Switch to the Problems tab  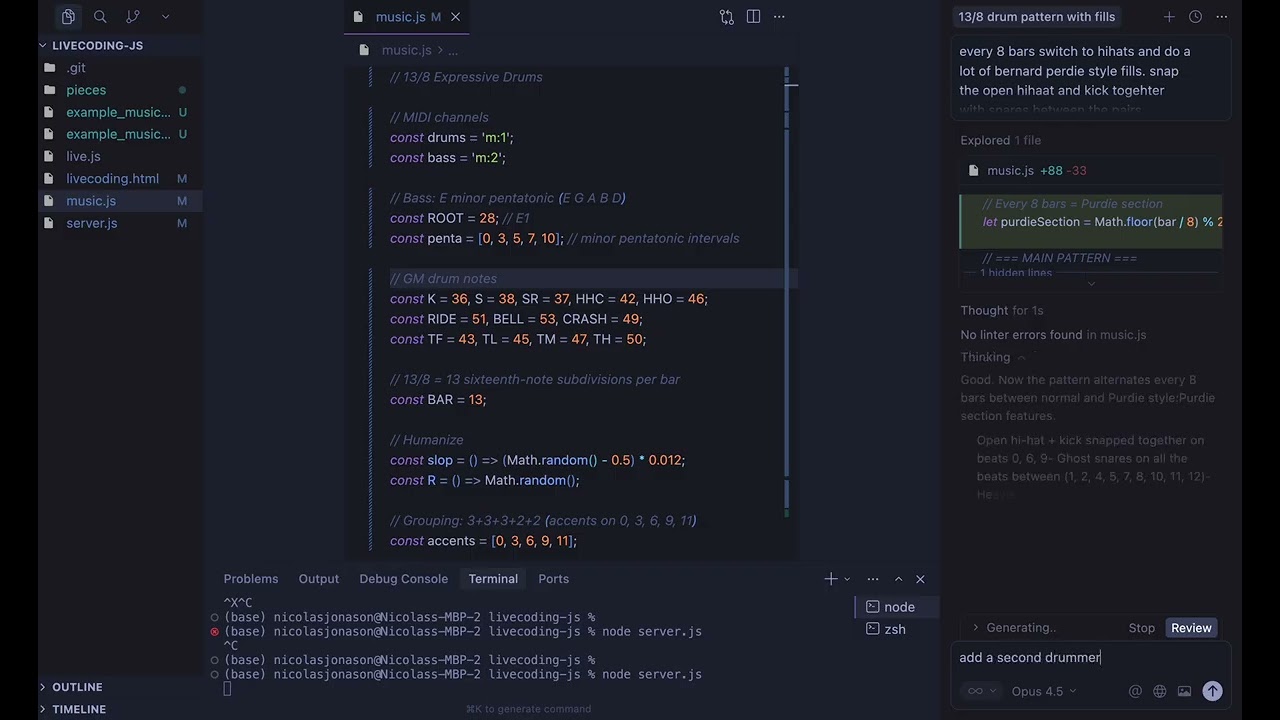pos(251,578)
